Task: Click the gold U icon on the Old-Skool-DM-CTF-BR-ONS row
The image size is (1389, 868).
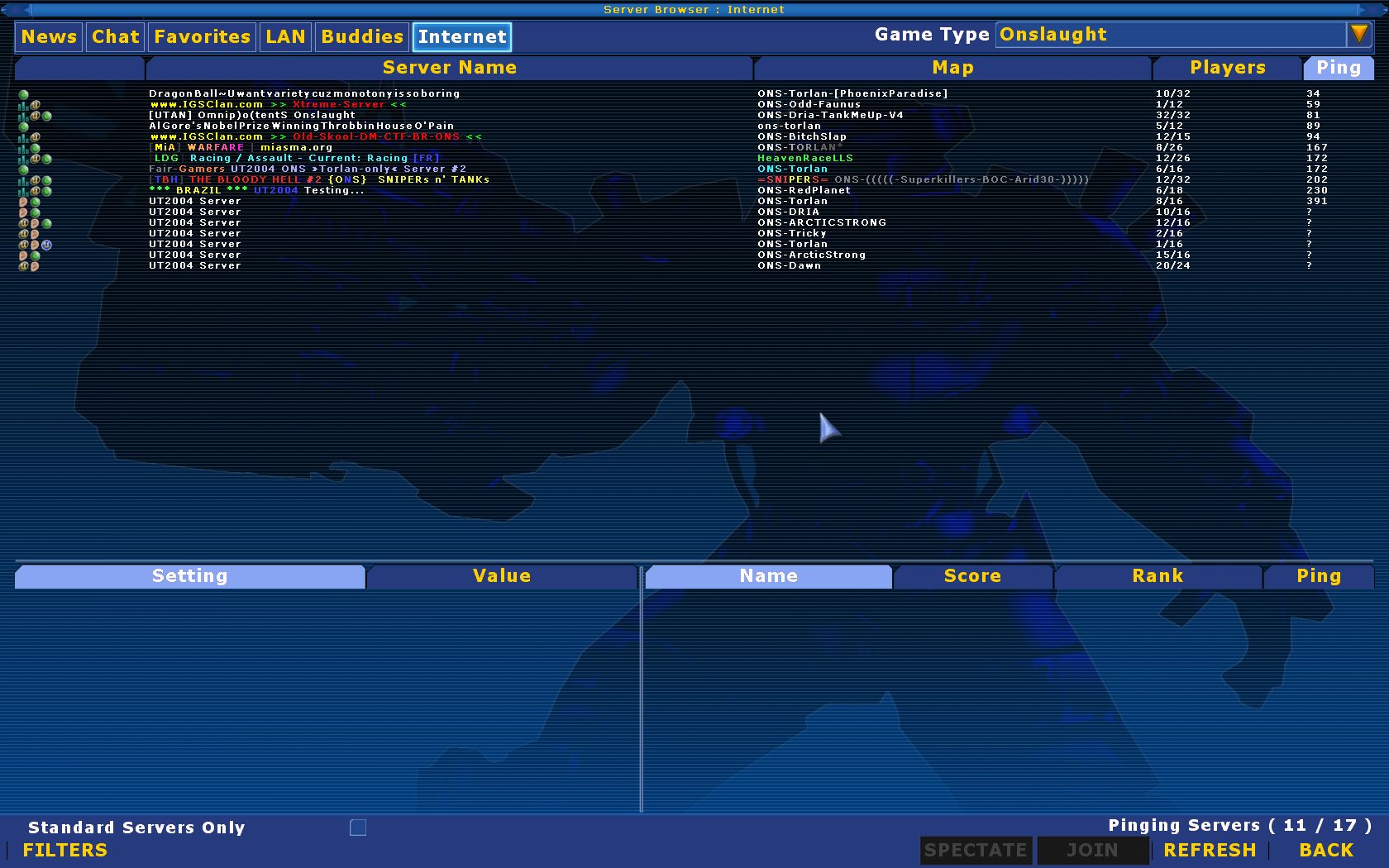Action: tap(35, 137)
